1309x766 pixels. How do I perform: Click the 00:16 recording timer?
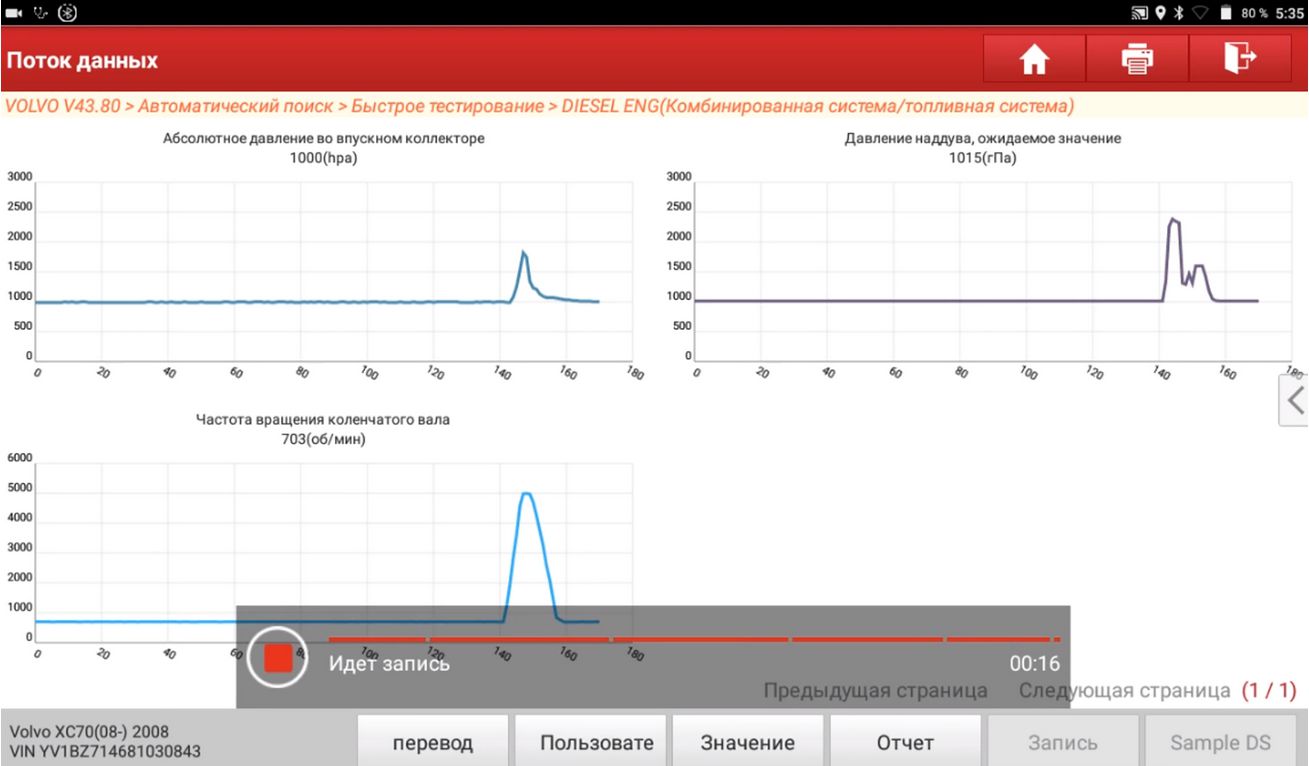click(x=1034, y=663)
